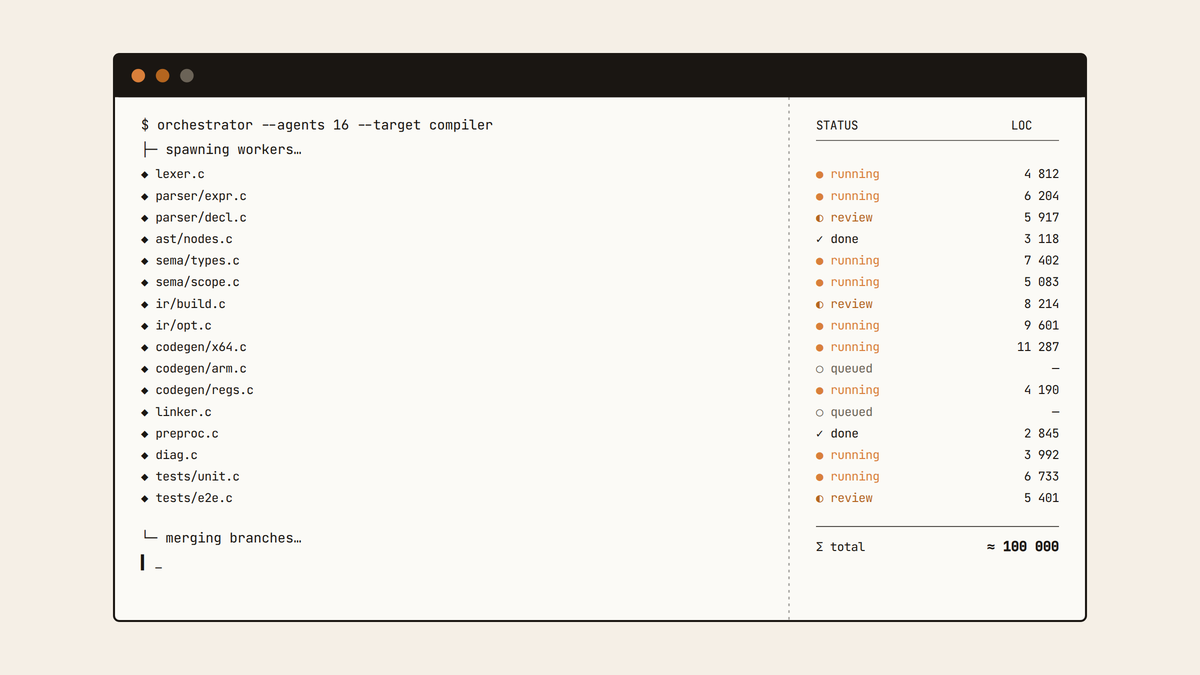Click the LOC value 7 402
Image resolution: width=1200 pixels, height=675 pixels.
pyautogui.click(x=1041, y=261)
